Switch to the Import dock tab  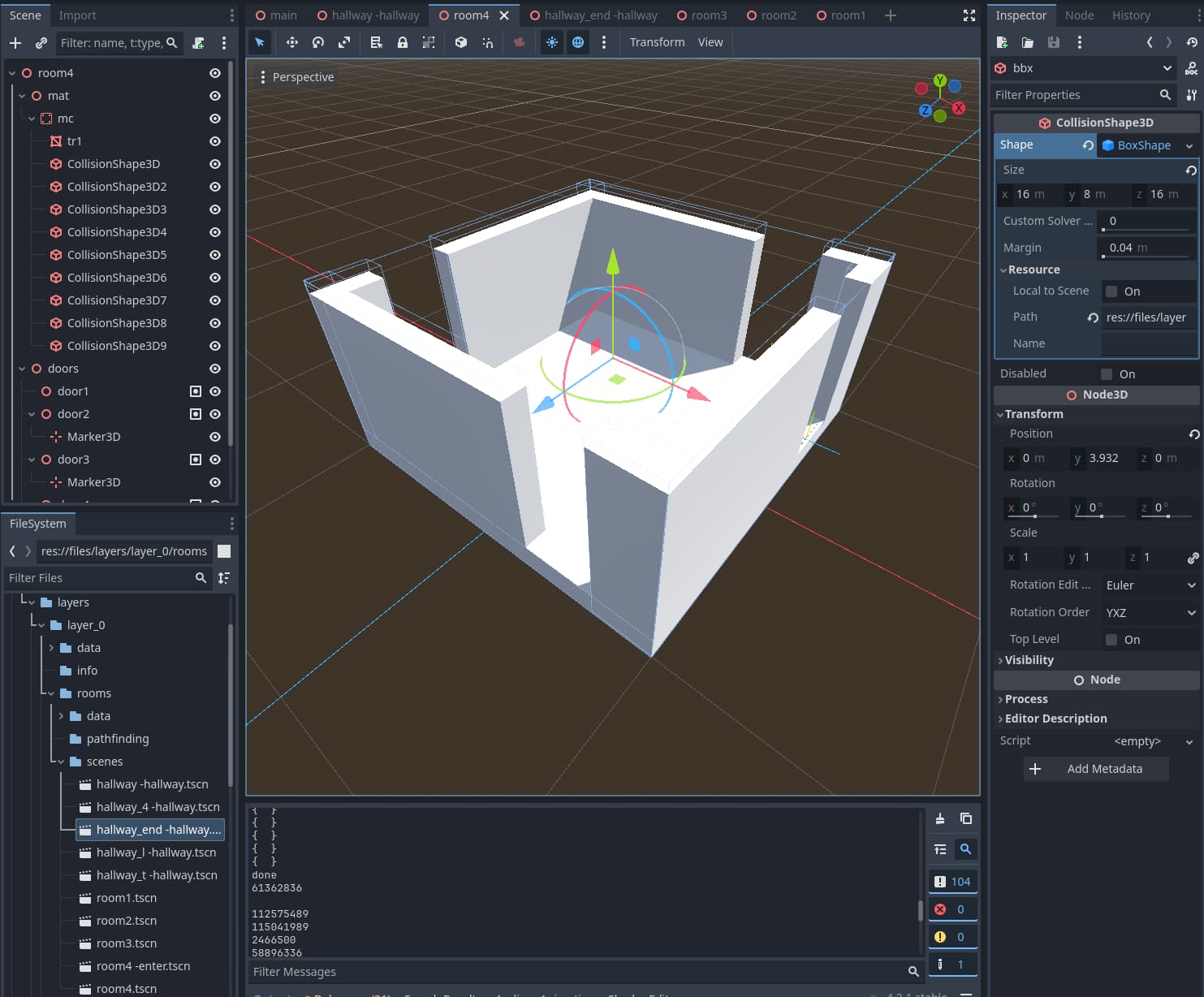tap(77, 15)
